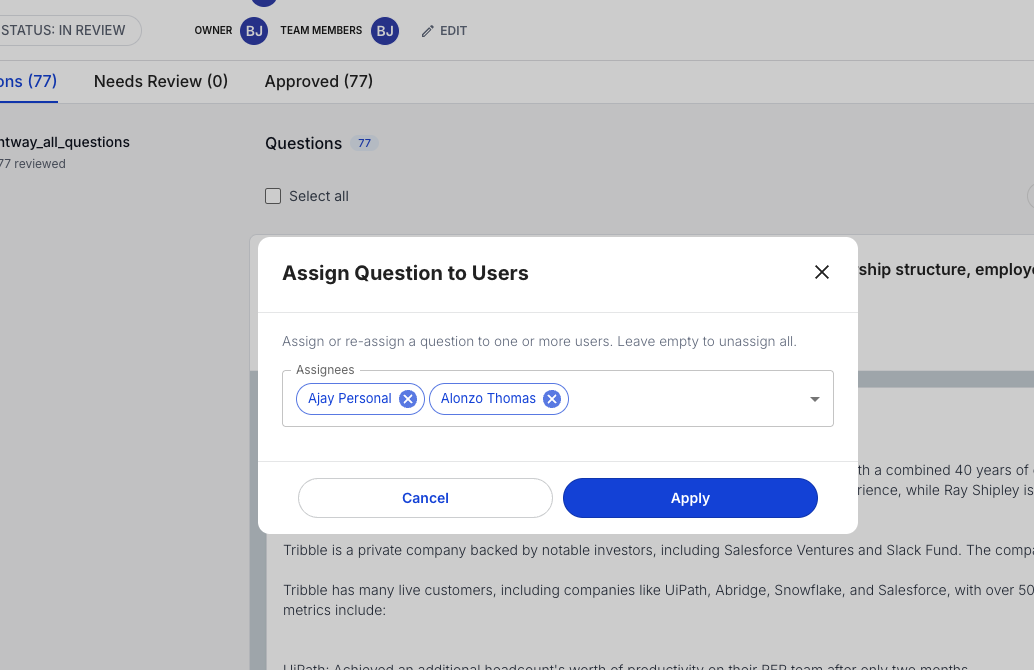
Task: Enable the Select all checkbox
Action: pos(273,196)
